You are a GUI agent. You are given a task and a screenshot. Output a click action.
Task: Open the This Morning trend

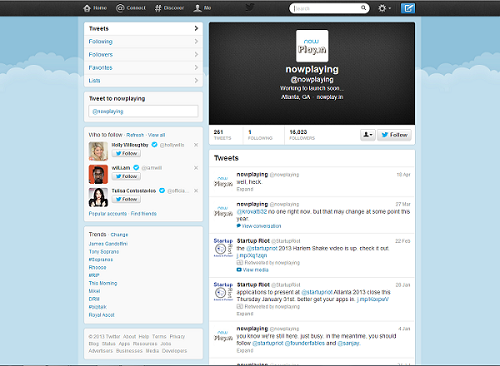[103, 283]
